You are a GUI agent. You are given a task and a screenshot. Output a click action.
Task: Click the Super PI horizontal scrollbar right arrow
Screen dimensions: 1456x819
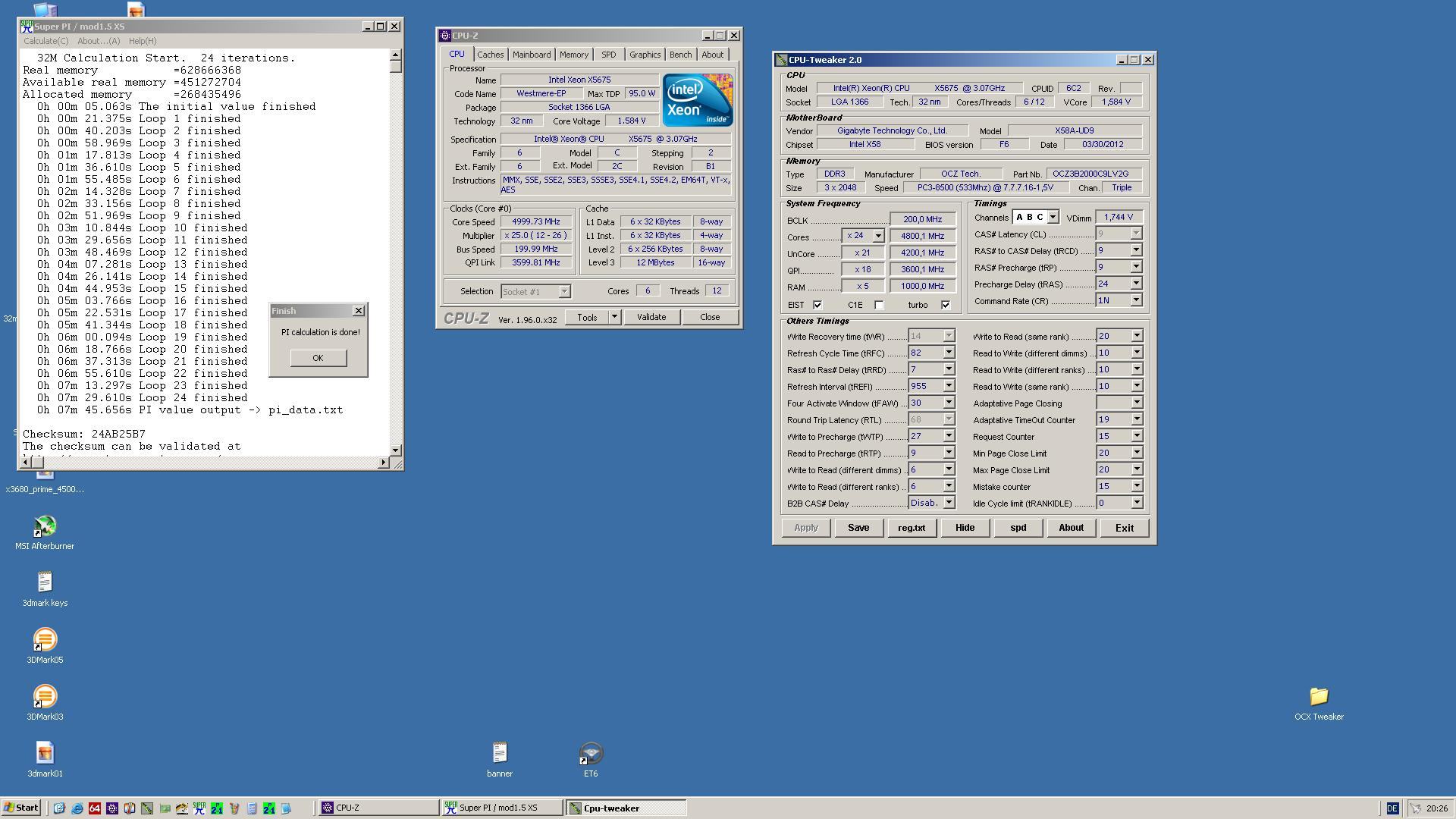383,462
